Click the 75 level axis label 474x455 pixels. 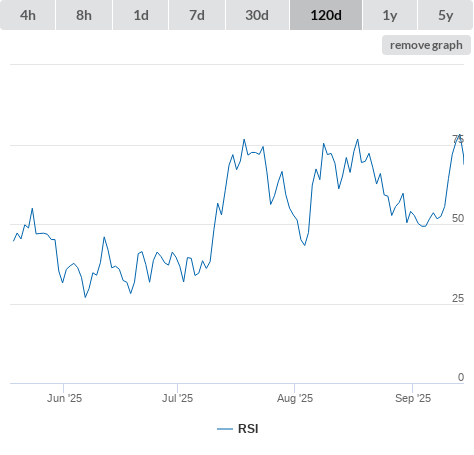click(x=458, y=139)
